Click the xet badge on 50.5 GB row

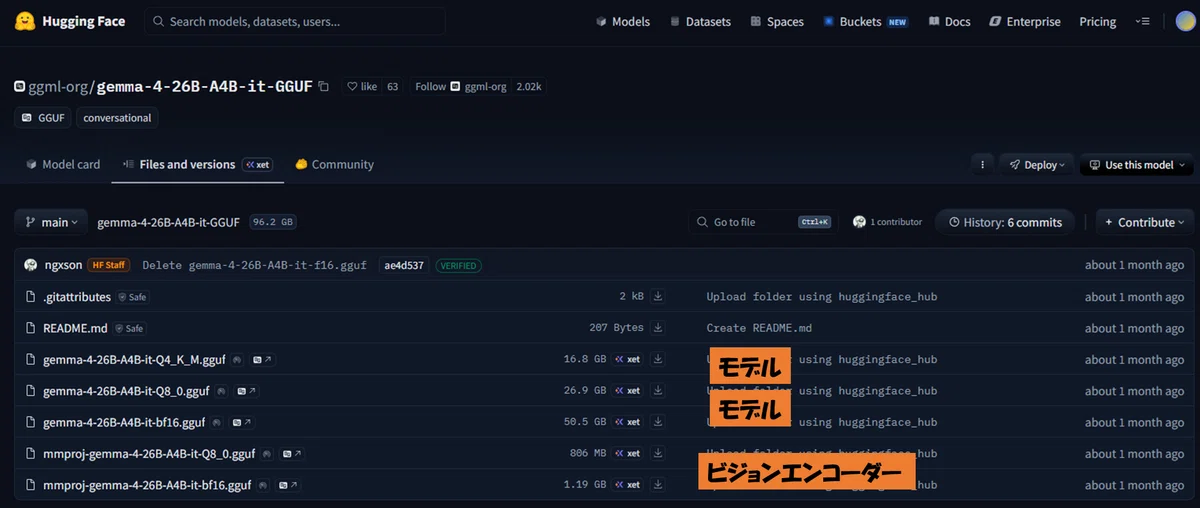click(x=628, y=422)
